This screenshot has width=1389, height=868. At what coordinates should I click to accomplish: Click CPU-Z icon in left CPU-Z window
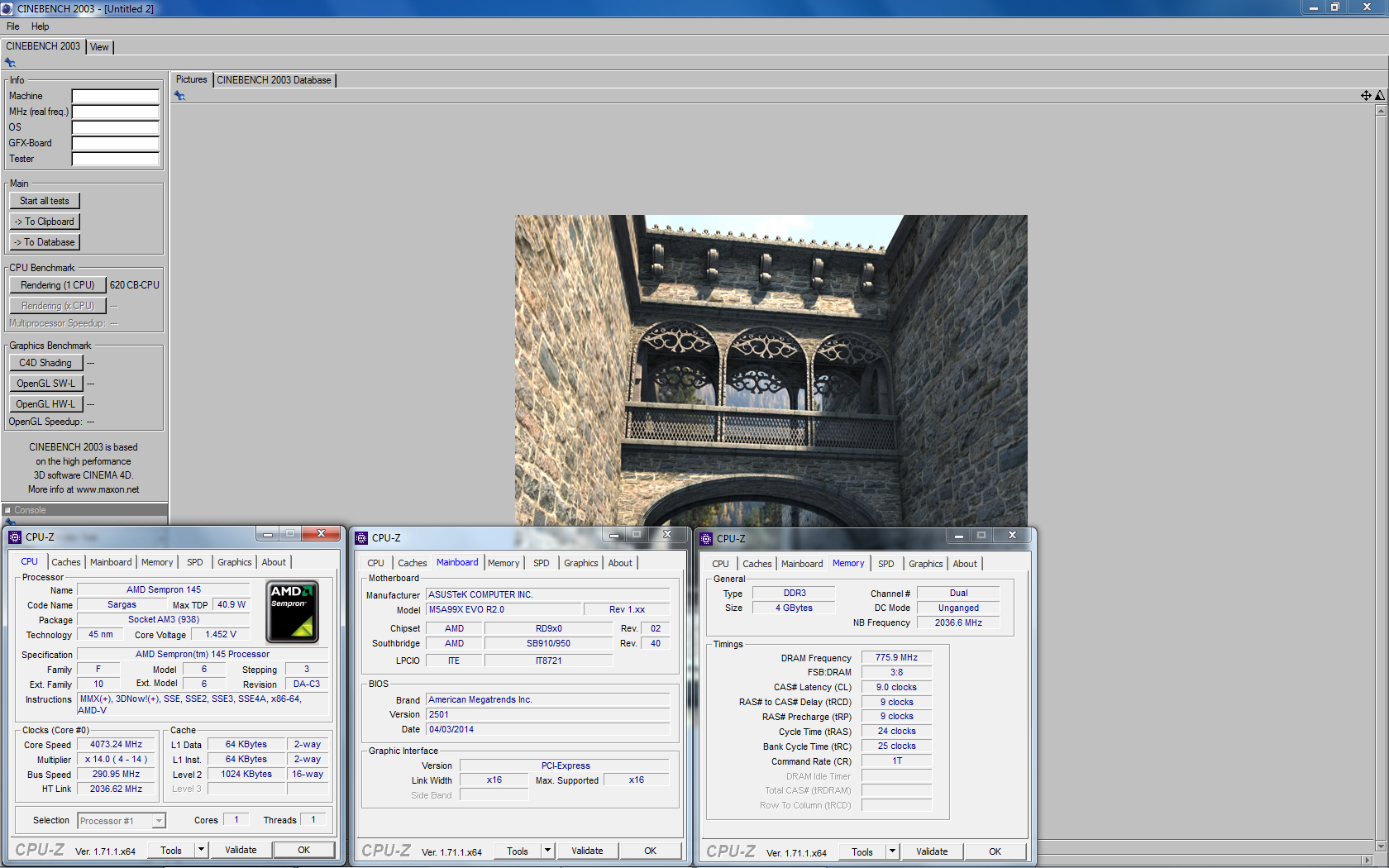tap(15, 537)
